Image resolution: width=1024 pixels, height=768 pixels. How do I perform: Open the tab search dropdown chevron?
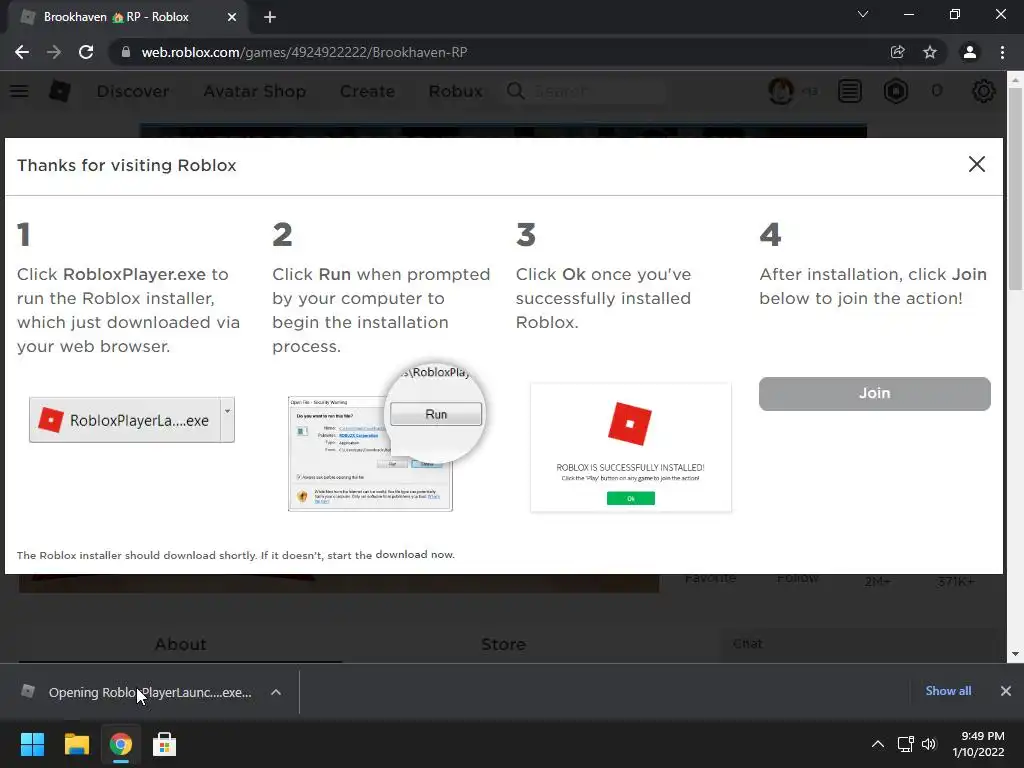(x=863, y=14)
